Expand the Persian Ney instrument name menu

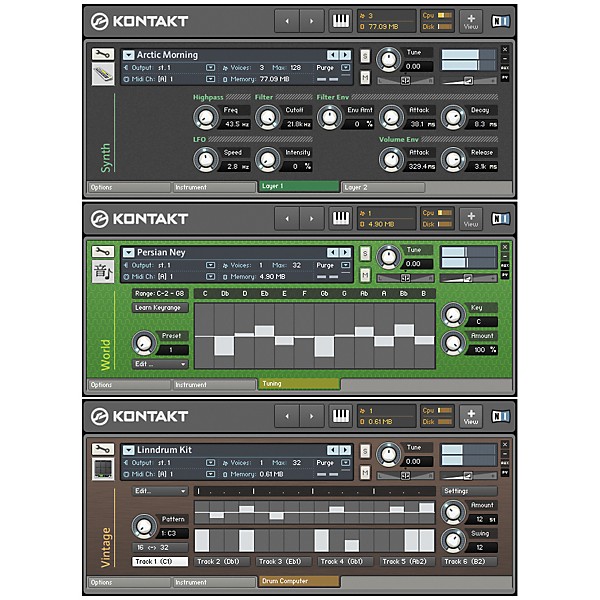128,253
